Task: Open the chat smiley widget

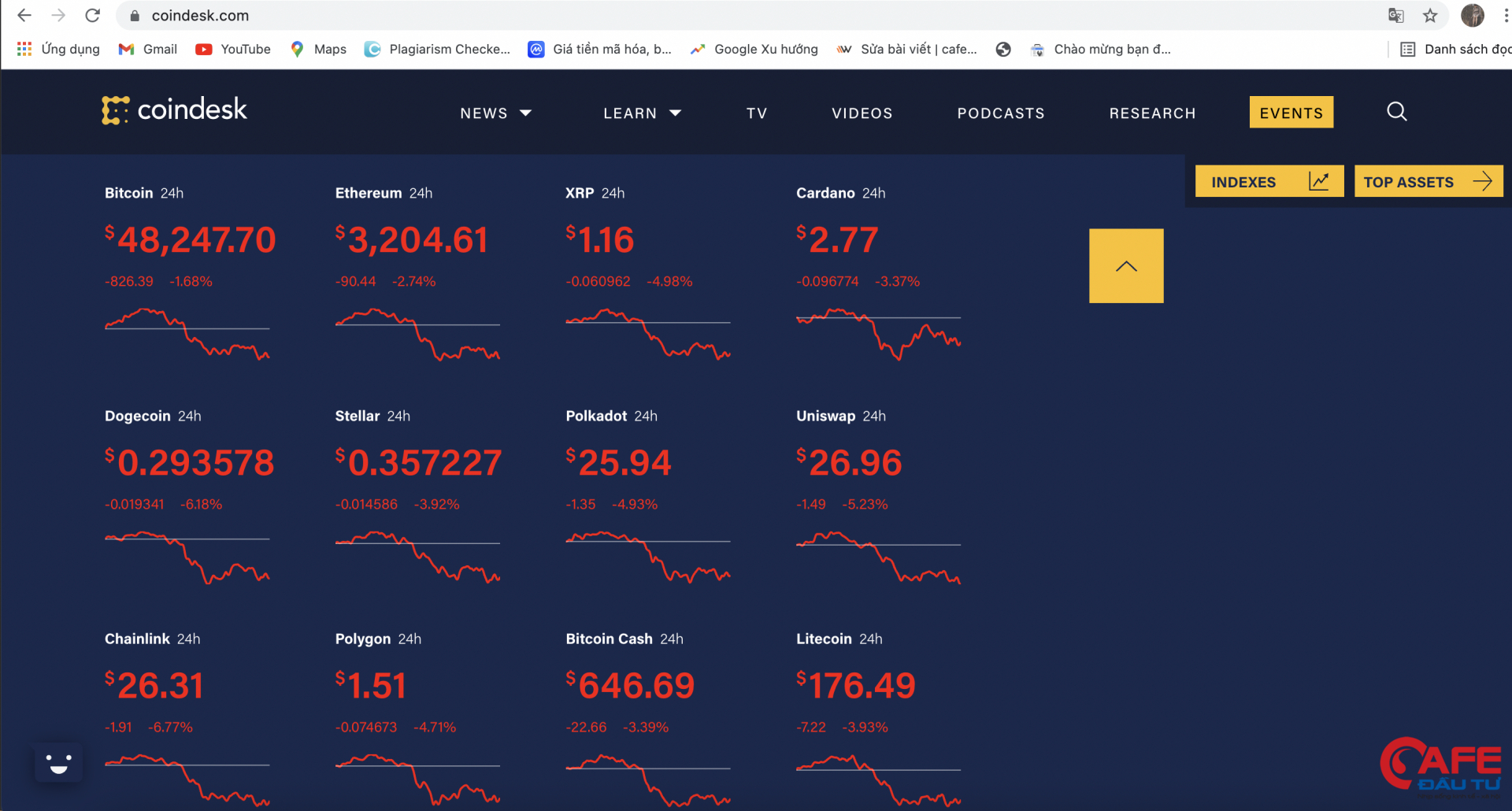Action: 59,762
